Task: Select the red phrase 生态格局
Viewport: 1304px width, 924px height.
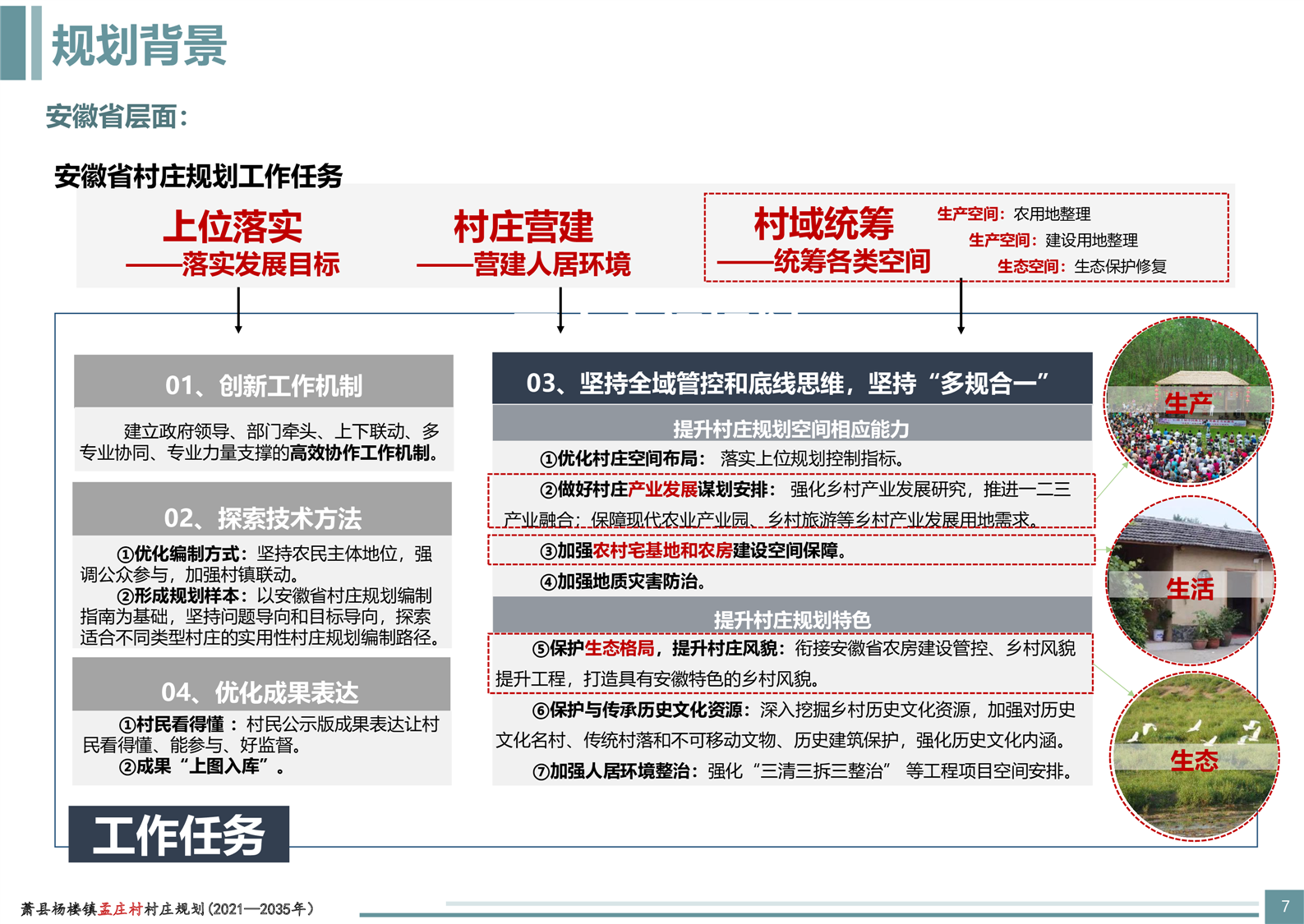Action: (620, 648)
